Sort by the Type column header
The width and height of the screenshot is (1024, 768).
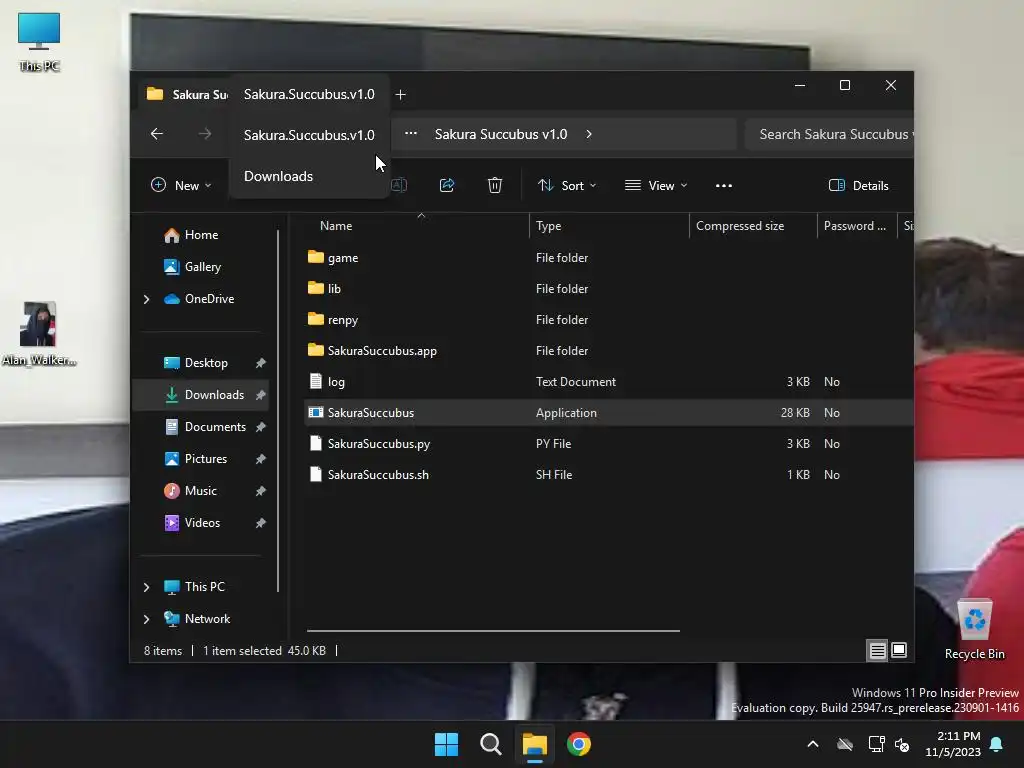pos(609,226)
